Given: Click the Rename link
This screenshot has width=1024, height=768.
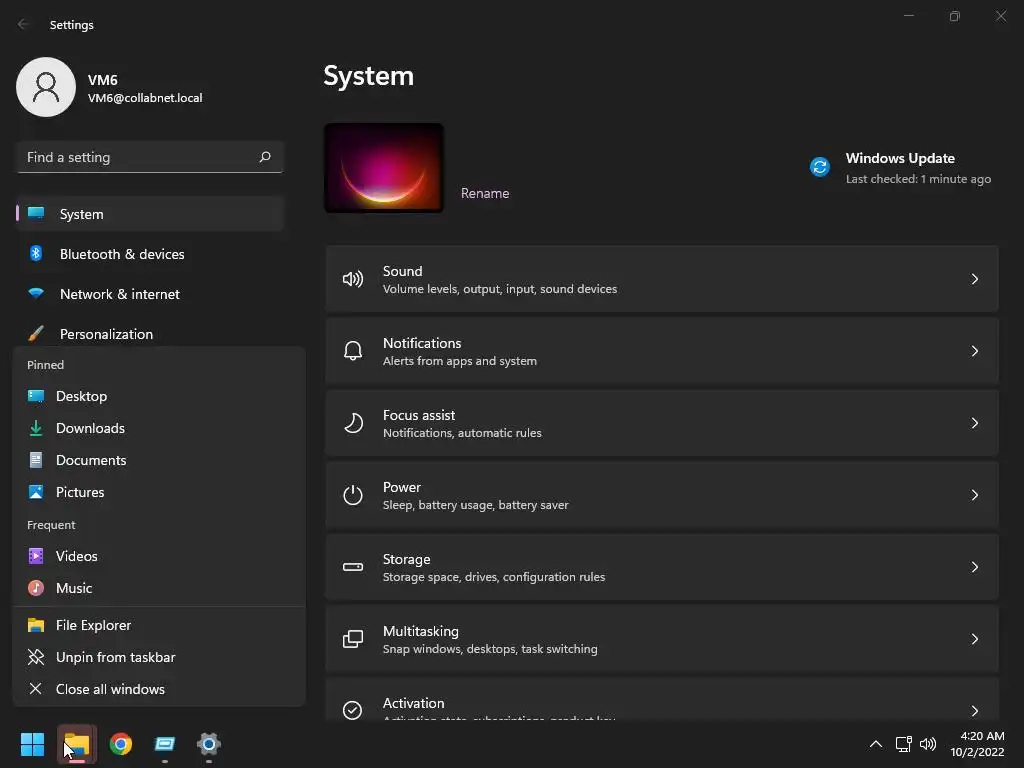Looking at the screenshot, I should pyautogui.click(x=485, y=193).
